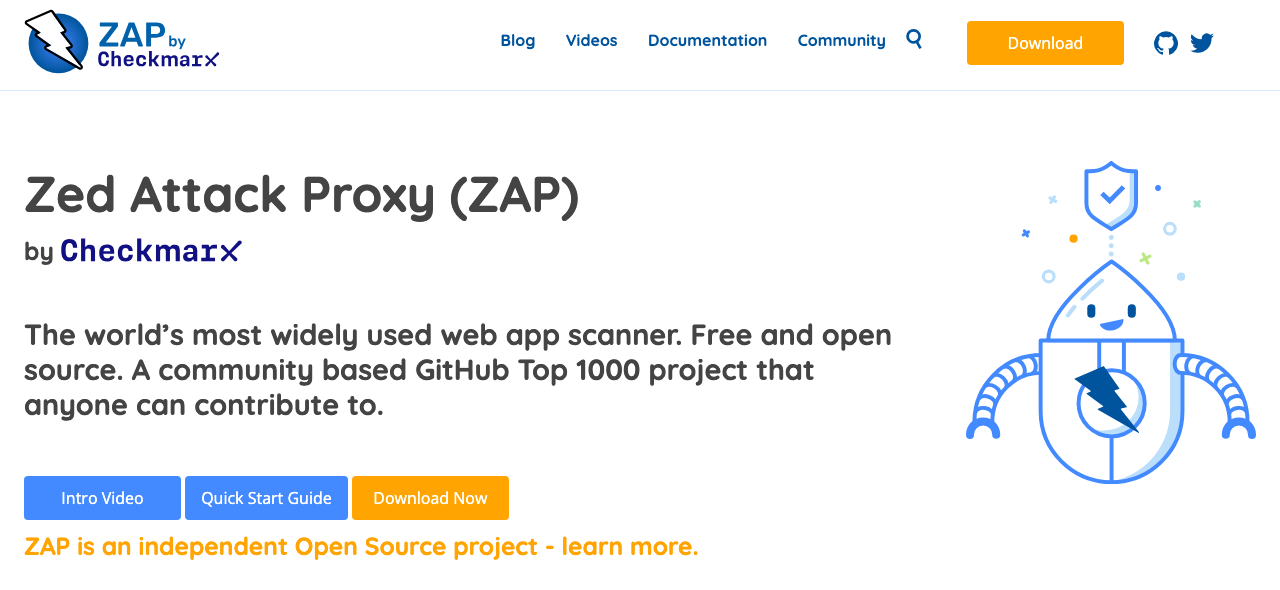The width and height of the screenshot is (1280, 590).
Task: Click the ZAP lightning logo in header
Action: tap(57, 42)
